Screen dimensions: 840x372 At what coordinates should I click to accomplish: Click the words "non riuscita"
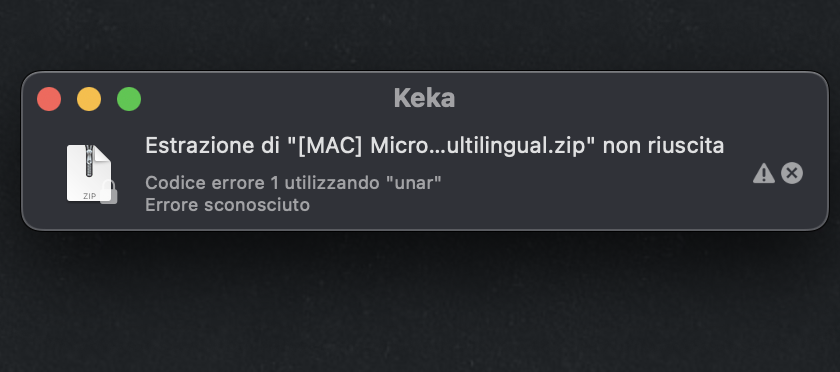click(663, 145)
